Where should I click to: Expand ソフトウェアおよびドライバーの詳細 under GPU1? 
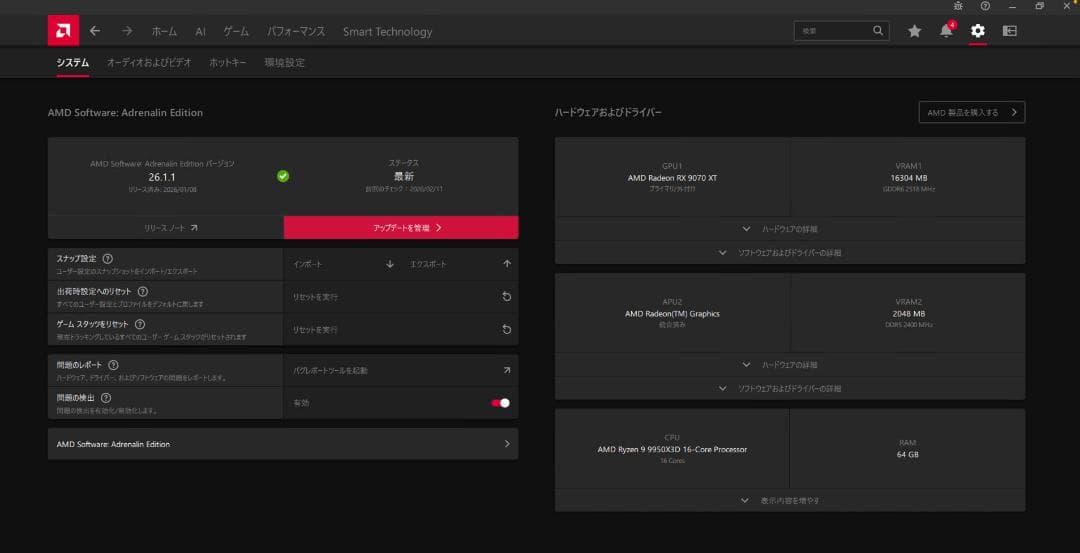pos(789,253)
